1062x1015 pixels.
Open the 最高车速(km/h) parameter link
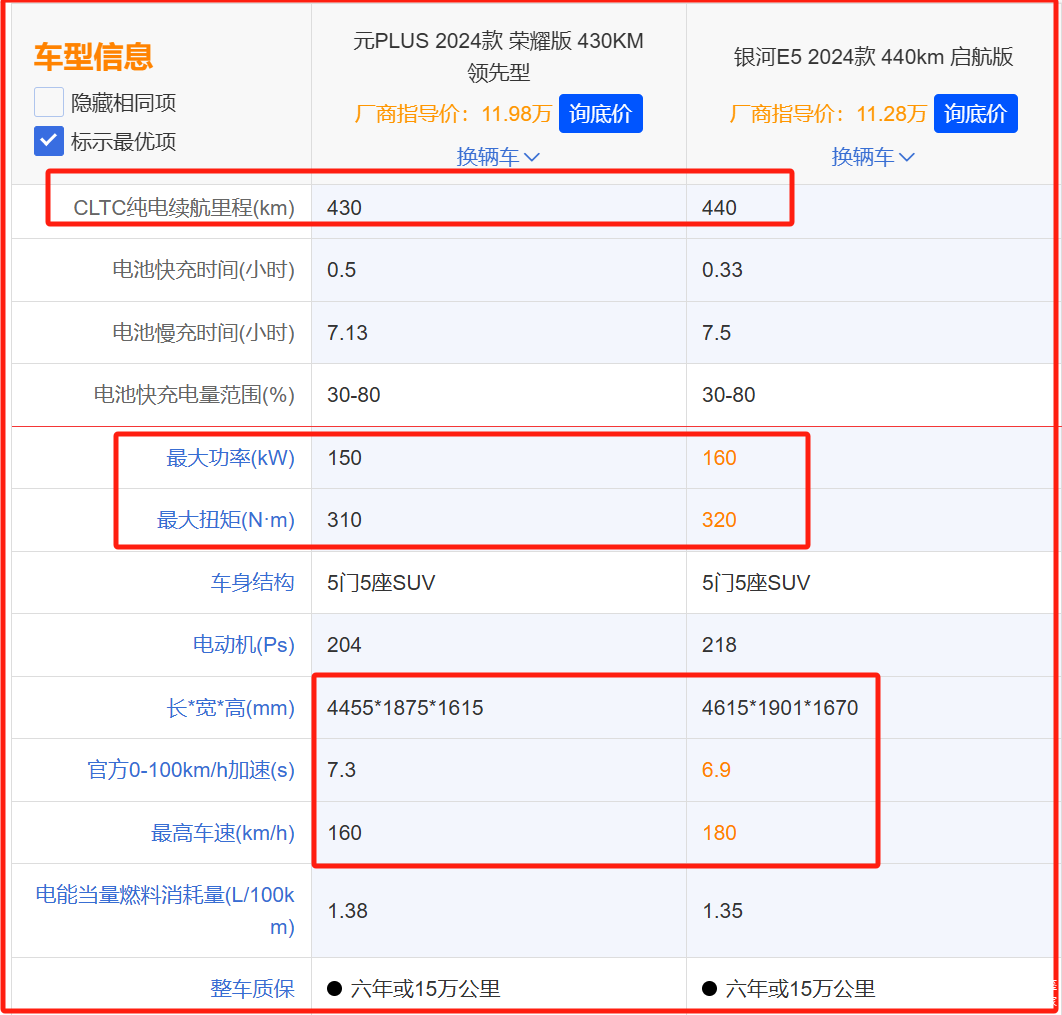coord(222,833)
